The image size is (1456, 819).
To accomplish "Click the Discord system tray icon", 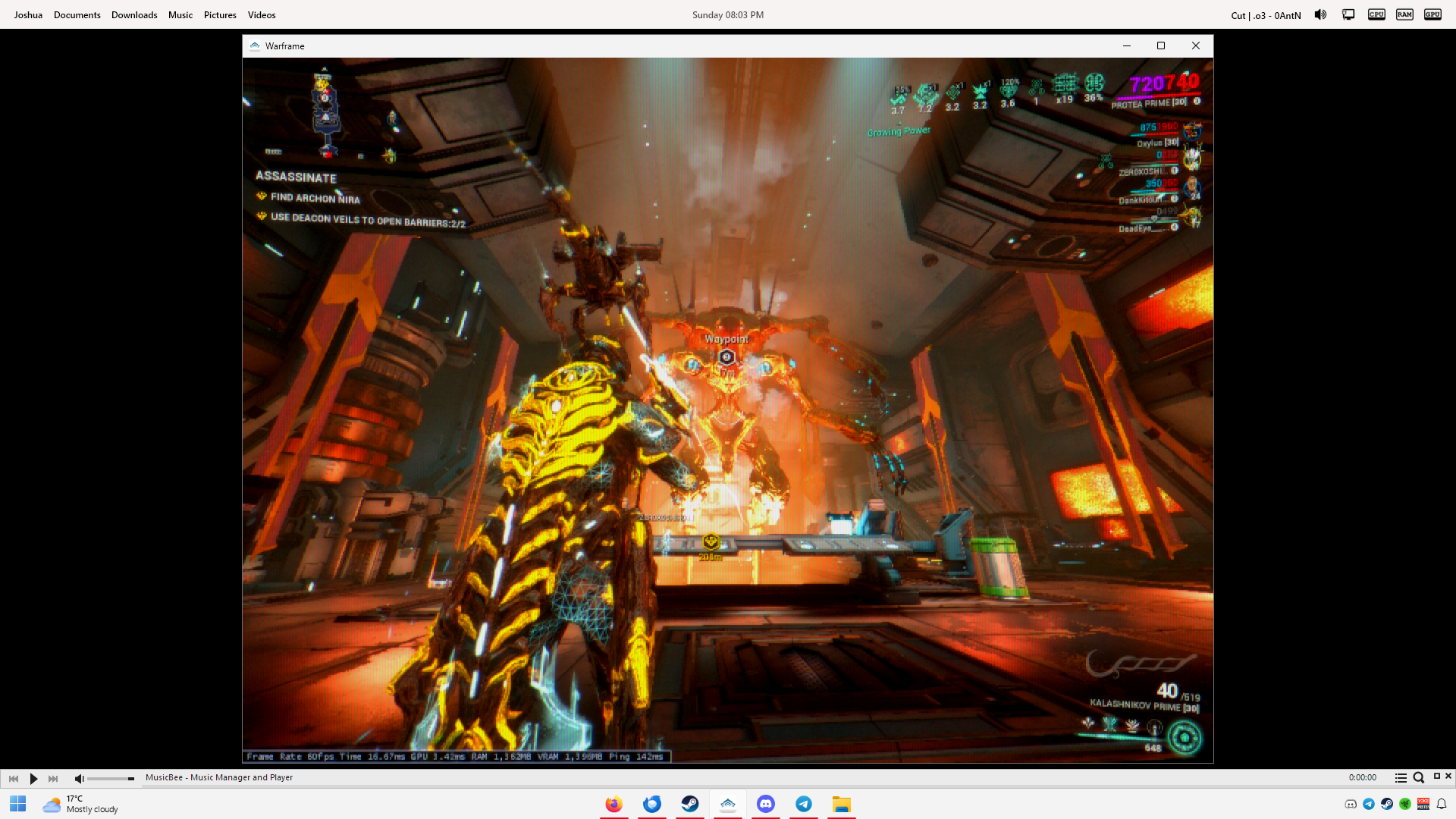I will coord(1351,804).
